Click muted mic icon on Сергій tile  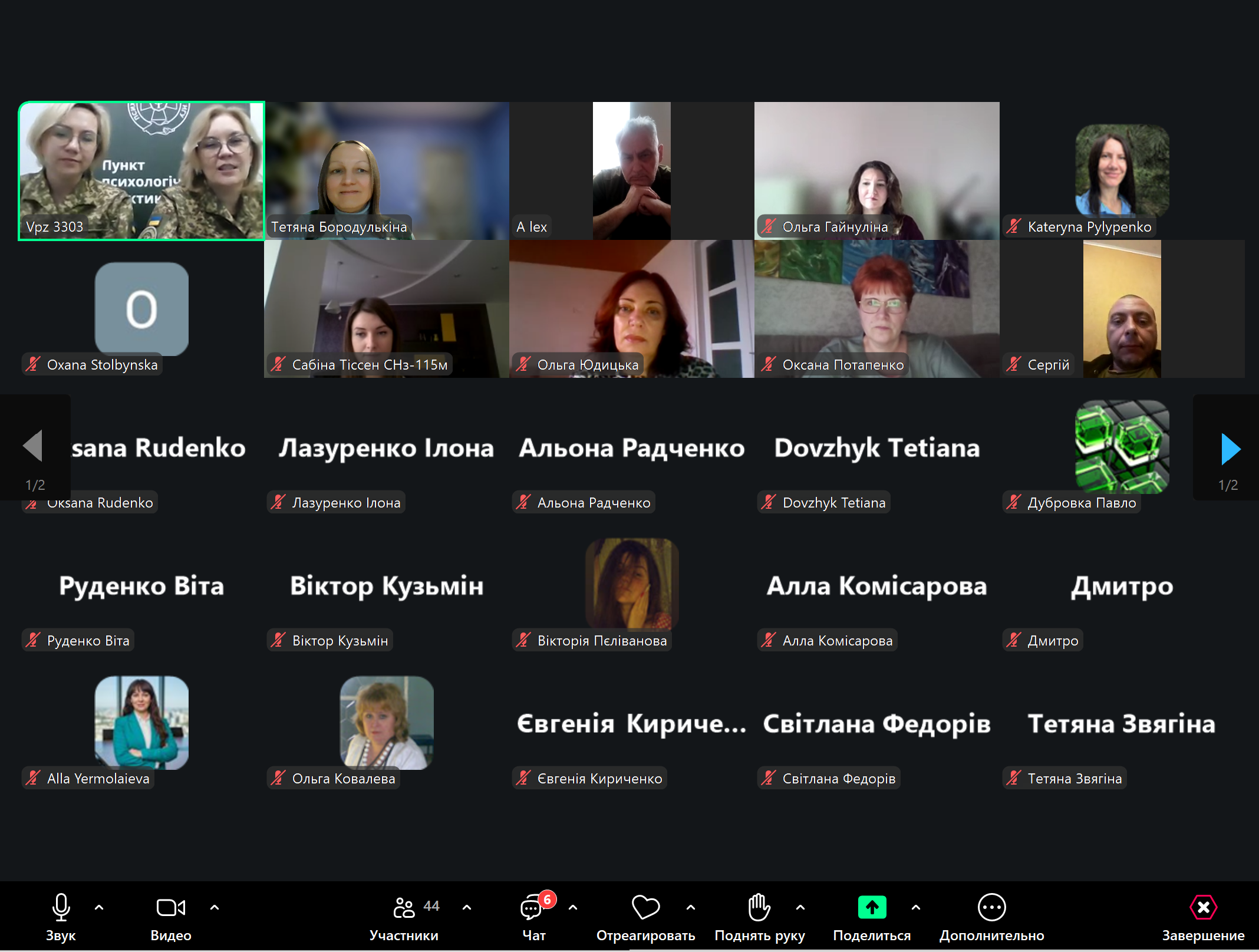[x=1013, y=364]
